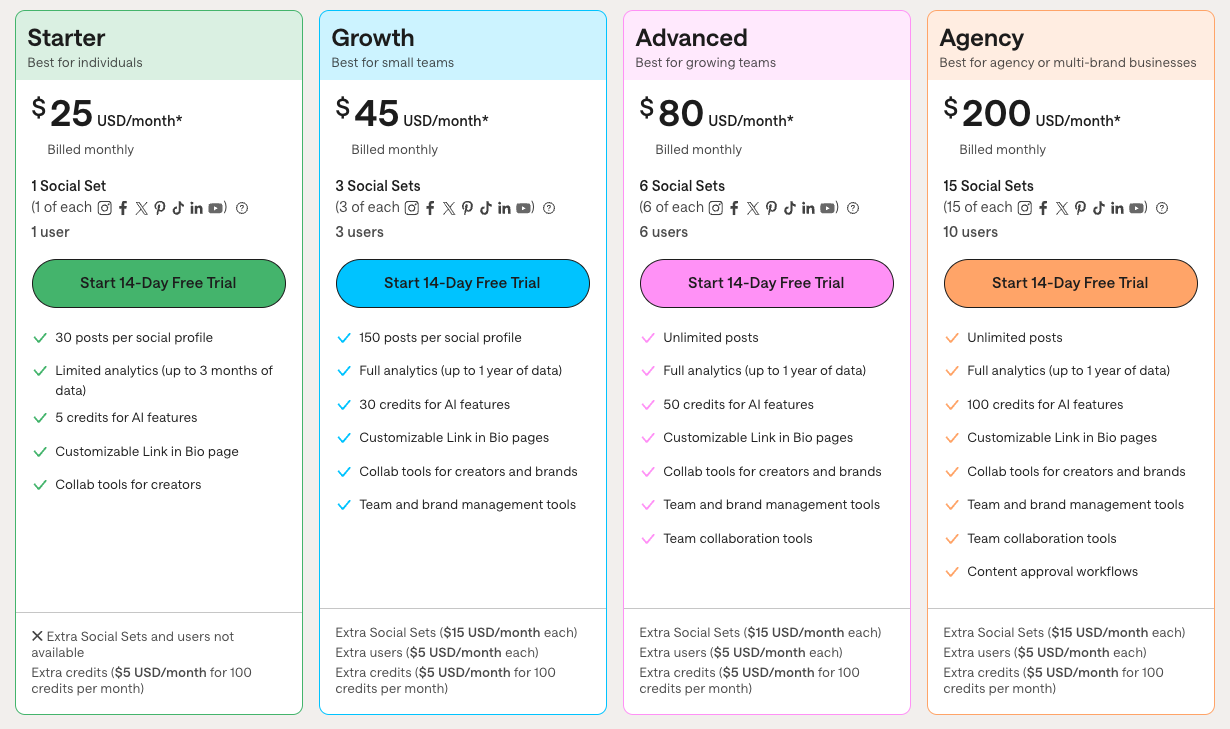This screenshot has height=729, width=1230.
Task: Click the Instagram icon in Agency plan
Action: [1024, 208]
